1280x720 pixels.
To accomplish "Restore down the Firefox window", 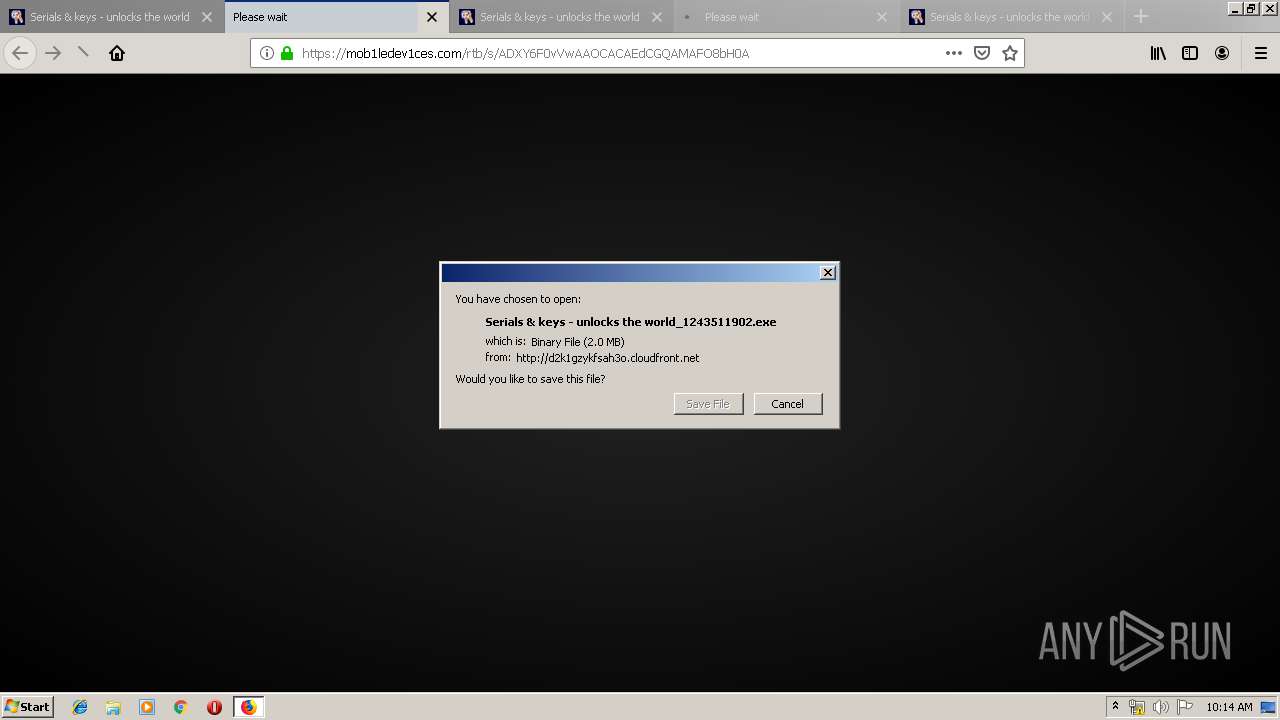I will point(1251,8).
